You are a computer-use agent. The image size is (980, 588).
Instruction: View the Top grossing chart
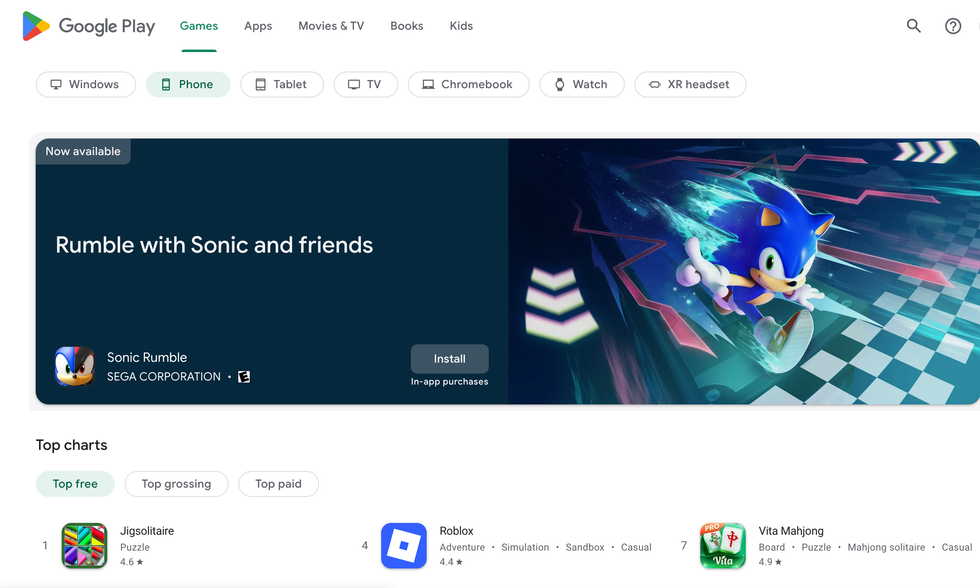click(176, 483)
